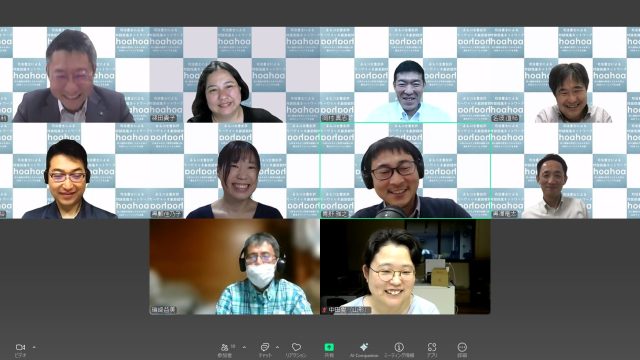Open the reactions heart icon
Viewport: 640px width, 360px height.
point(296,347)
